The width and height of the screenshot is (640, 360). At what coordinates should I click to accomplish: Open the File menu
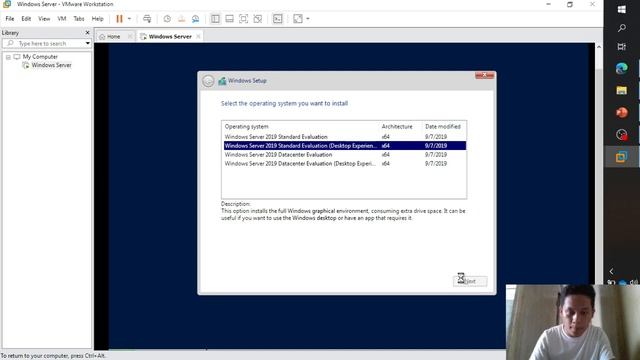[x=10, y=19]
